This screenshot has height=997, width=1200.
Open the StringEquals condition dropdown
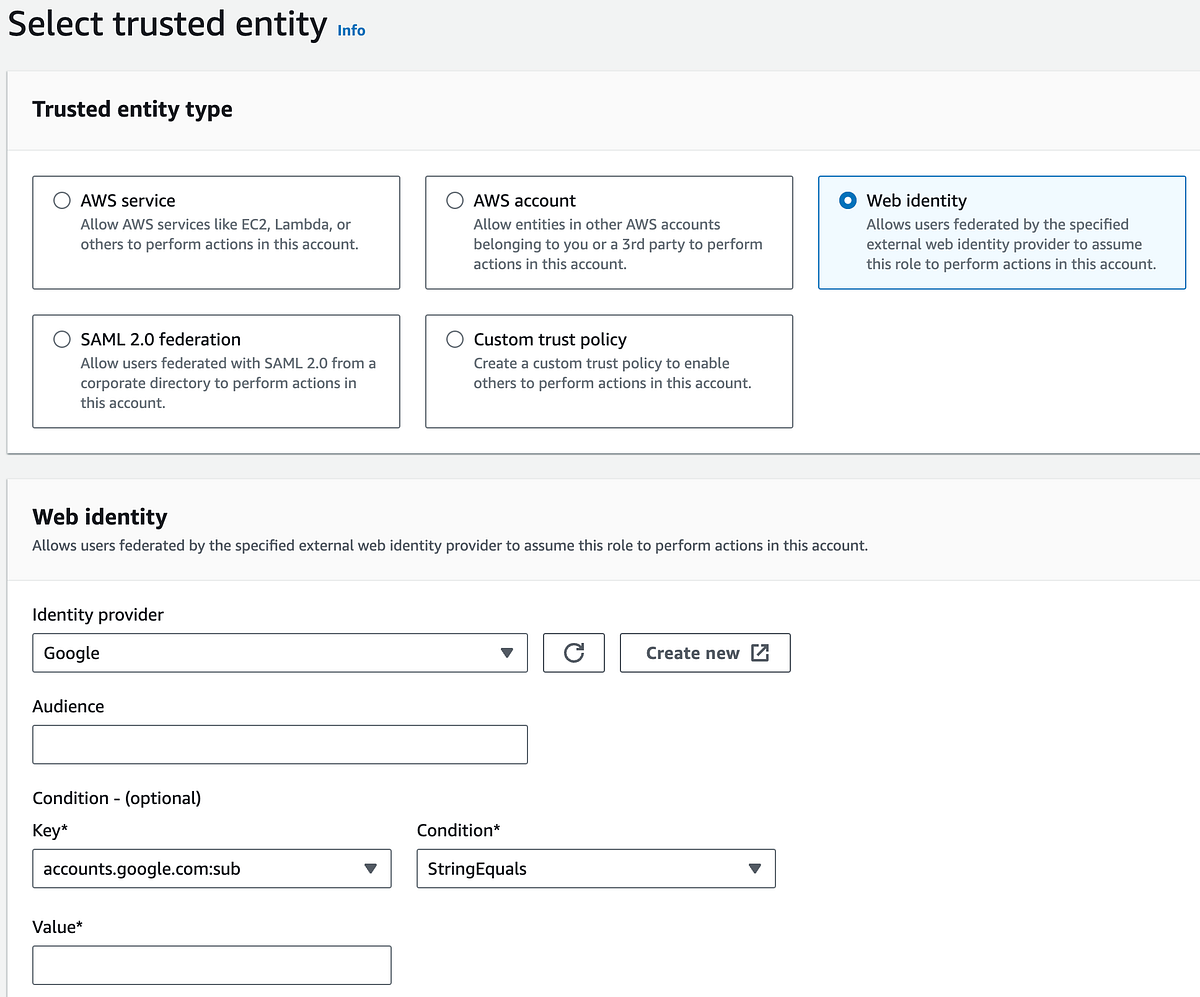click(595, 869)
